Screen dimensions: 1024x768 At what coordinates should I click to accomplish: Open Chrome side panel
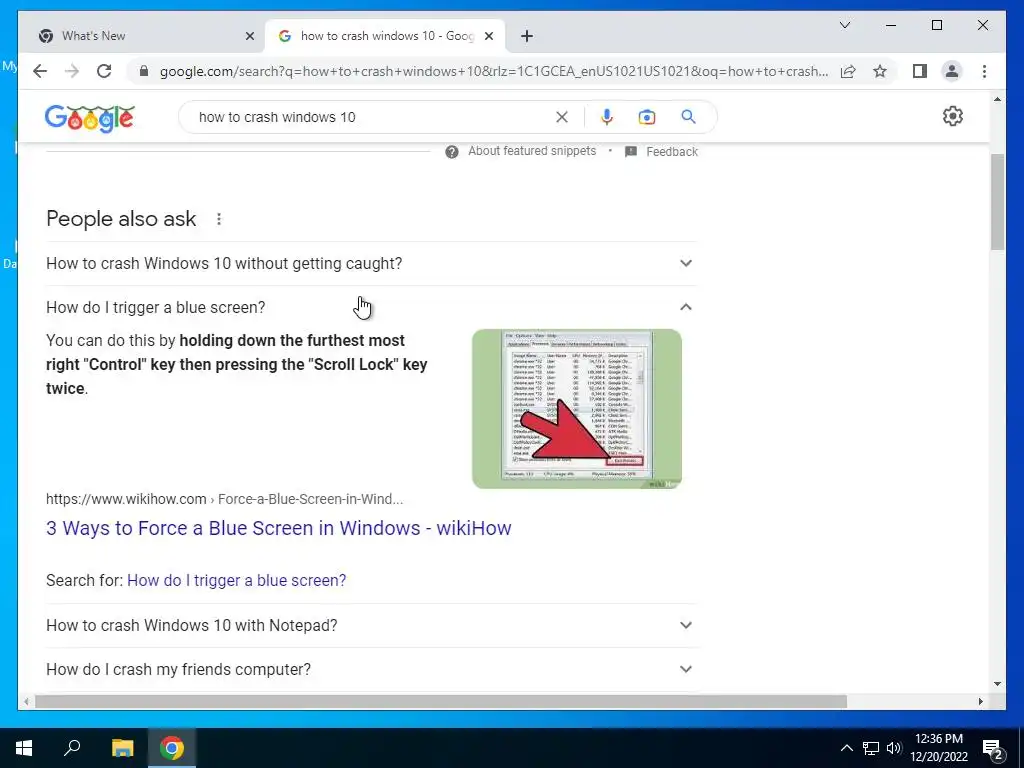click(x=920, y=71)
